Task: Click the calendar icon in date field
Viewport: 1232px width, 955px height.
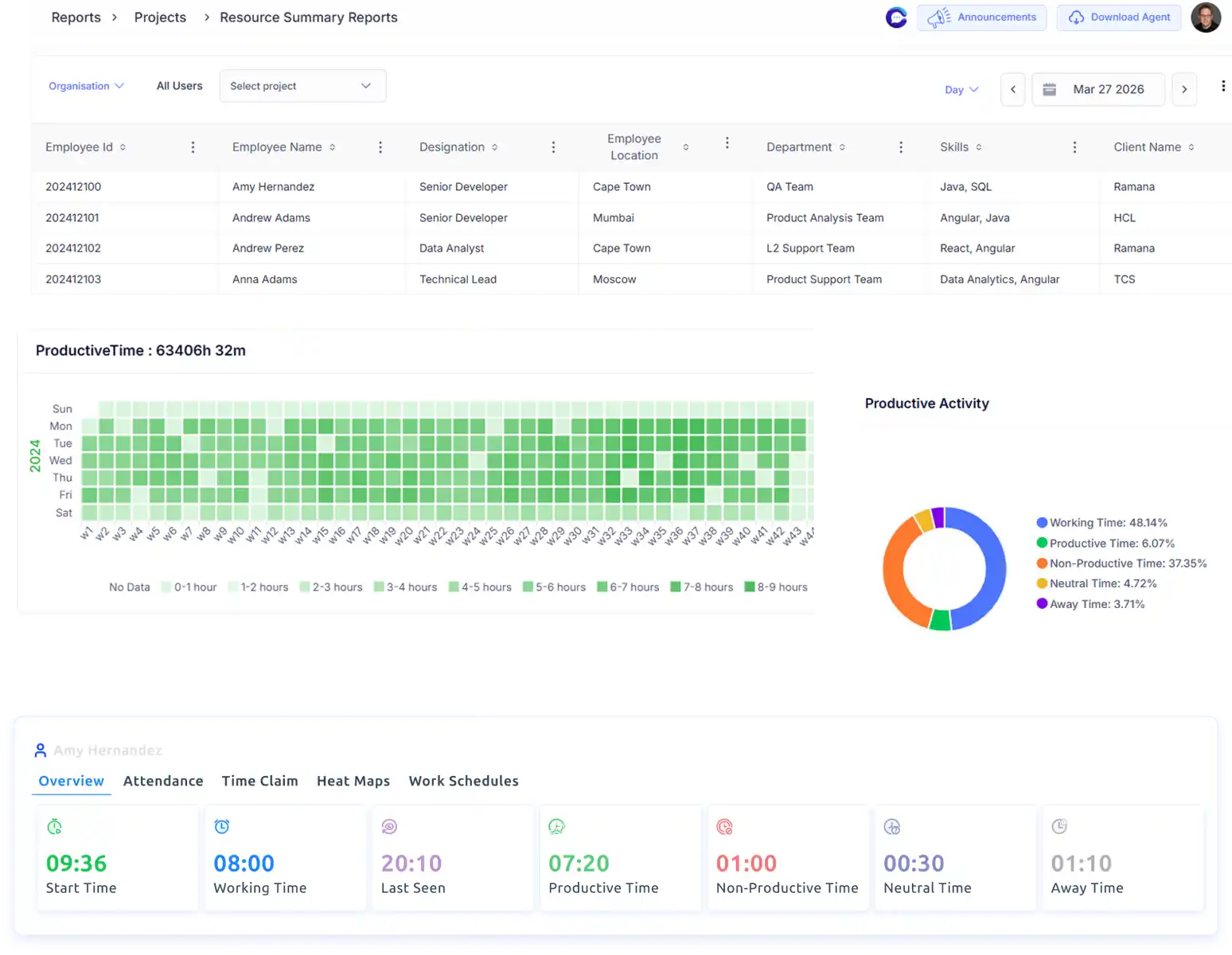Action: pos(1049,89)
